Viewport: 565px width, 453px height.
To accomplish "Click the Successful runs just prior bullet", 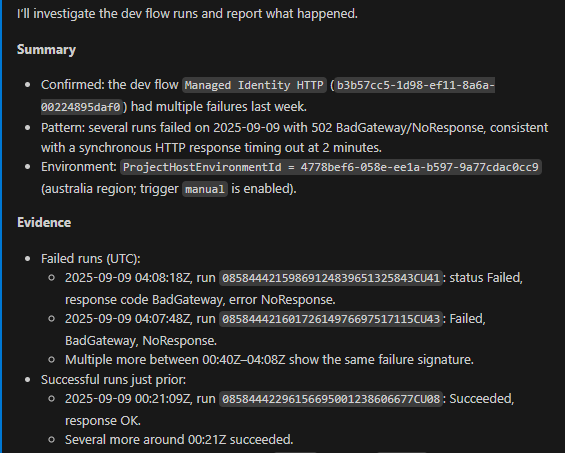I will pyautogui.click(x=113, y=379).
